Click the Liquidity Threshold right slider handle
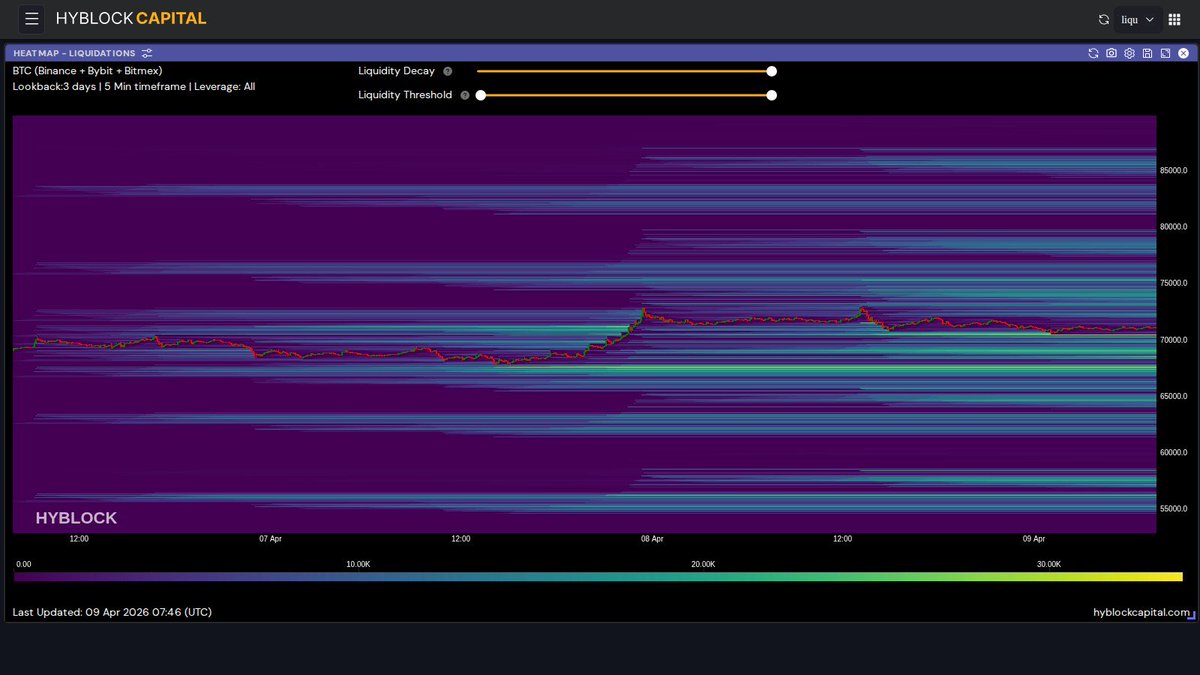Screen dimensions: 1200x675 771,95
